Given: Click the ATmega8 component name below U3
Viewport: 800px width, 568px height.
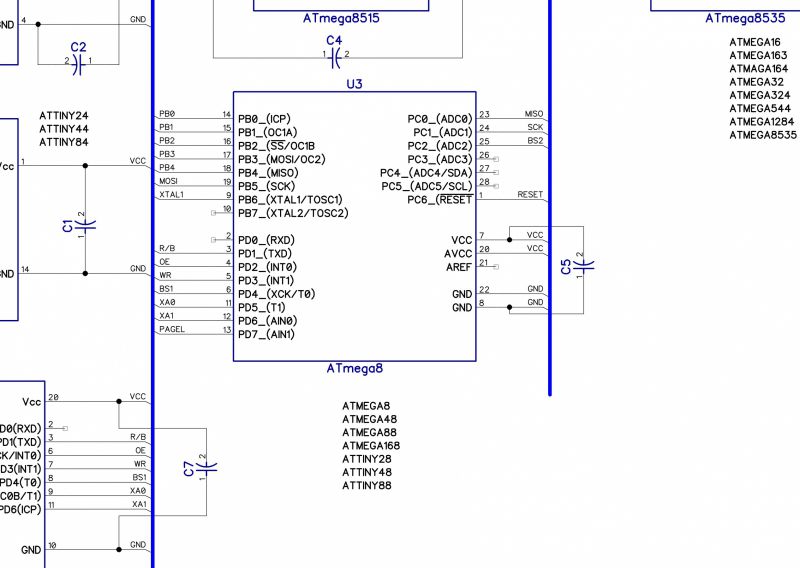Looking at the screenshot, I should [x=354, y=369].
